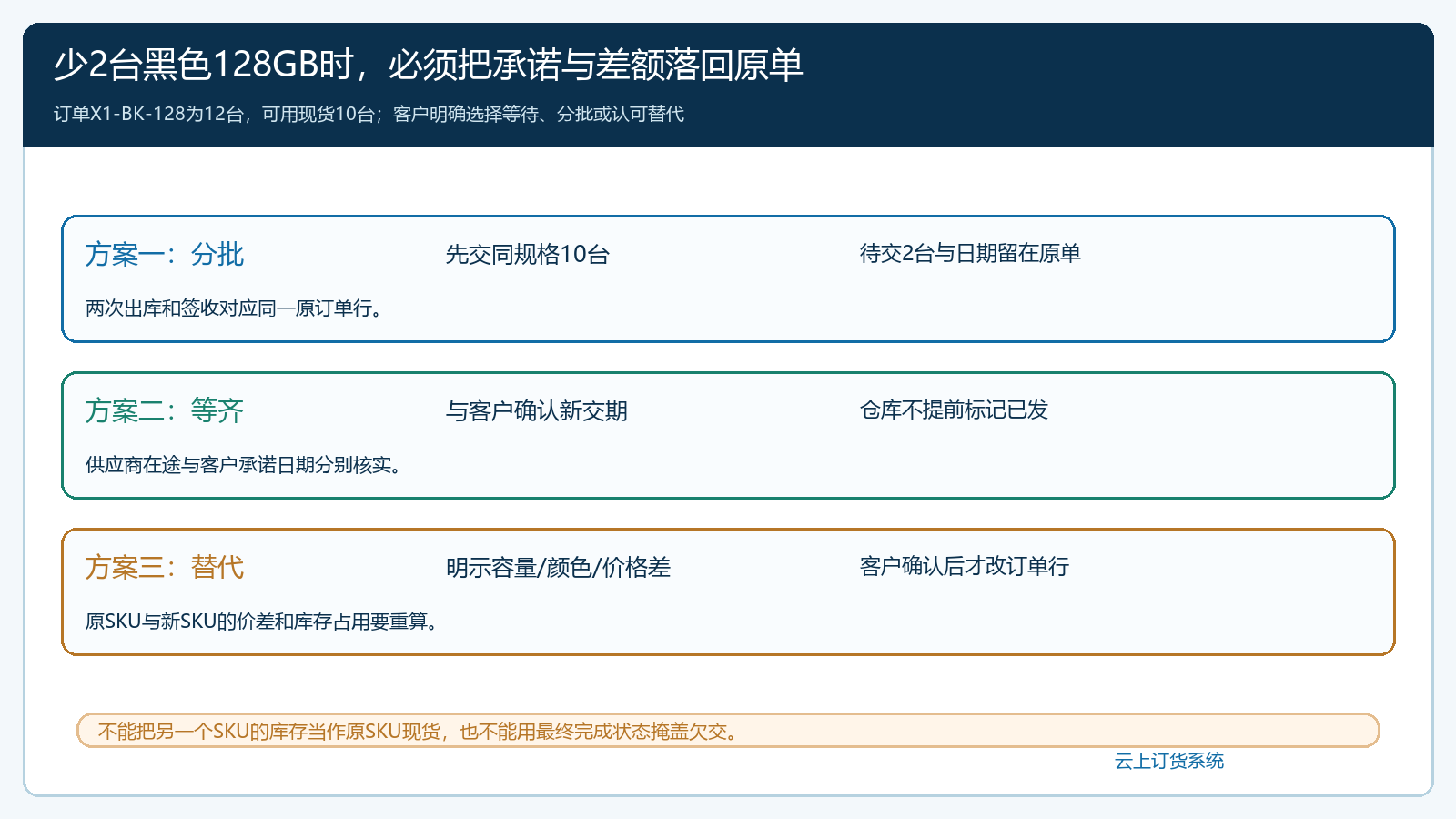The width and height of the screenshot is (1456, 819).
Task: Click the title 少2台黑色128GB时，必须把承诺与差额落回原单
Action: [x=428, y=65]
